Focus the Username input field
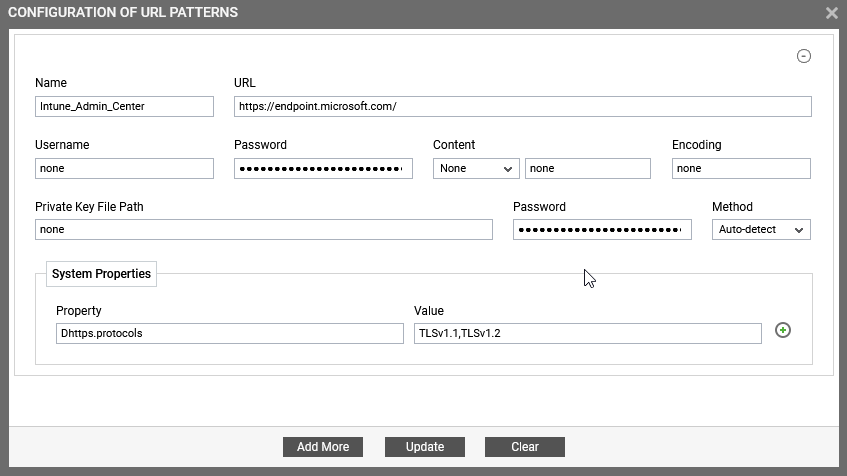 tap(124, 169)
